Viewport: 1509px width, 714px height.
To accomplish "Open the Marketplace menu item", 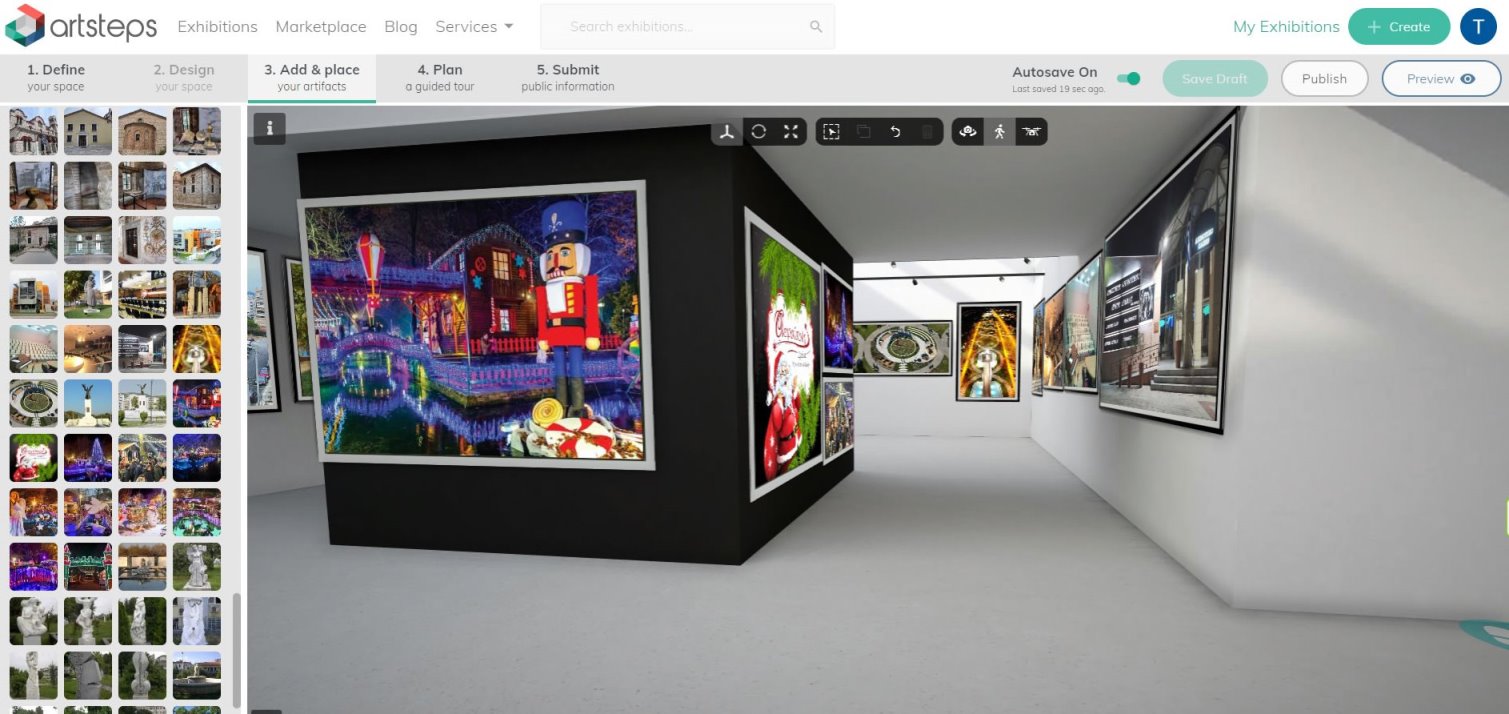I will pos(321,27).
